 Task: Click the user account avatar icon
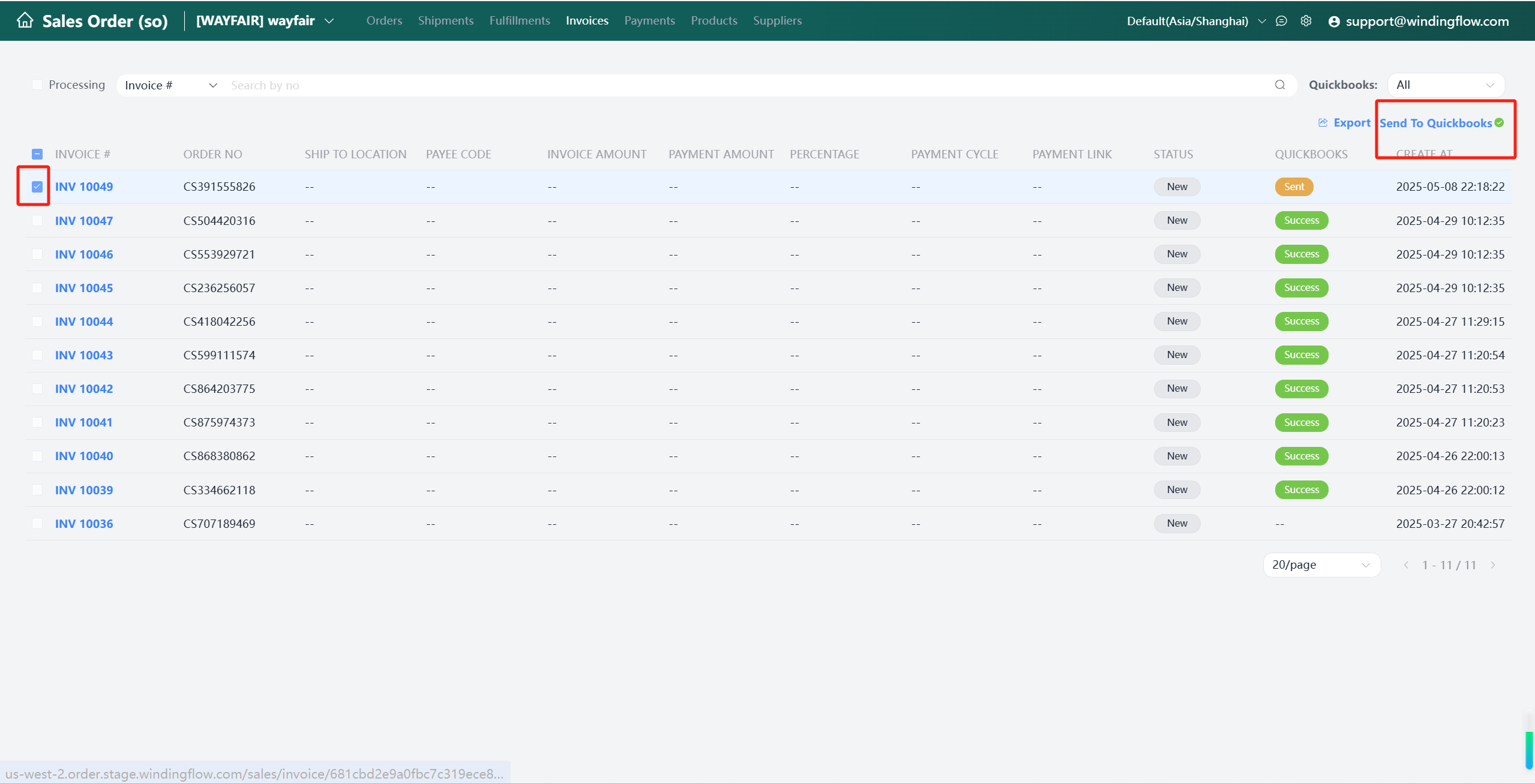coord(1334,22)
